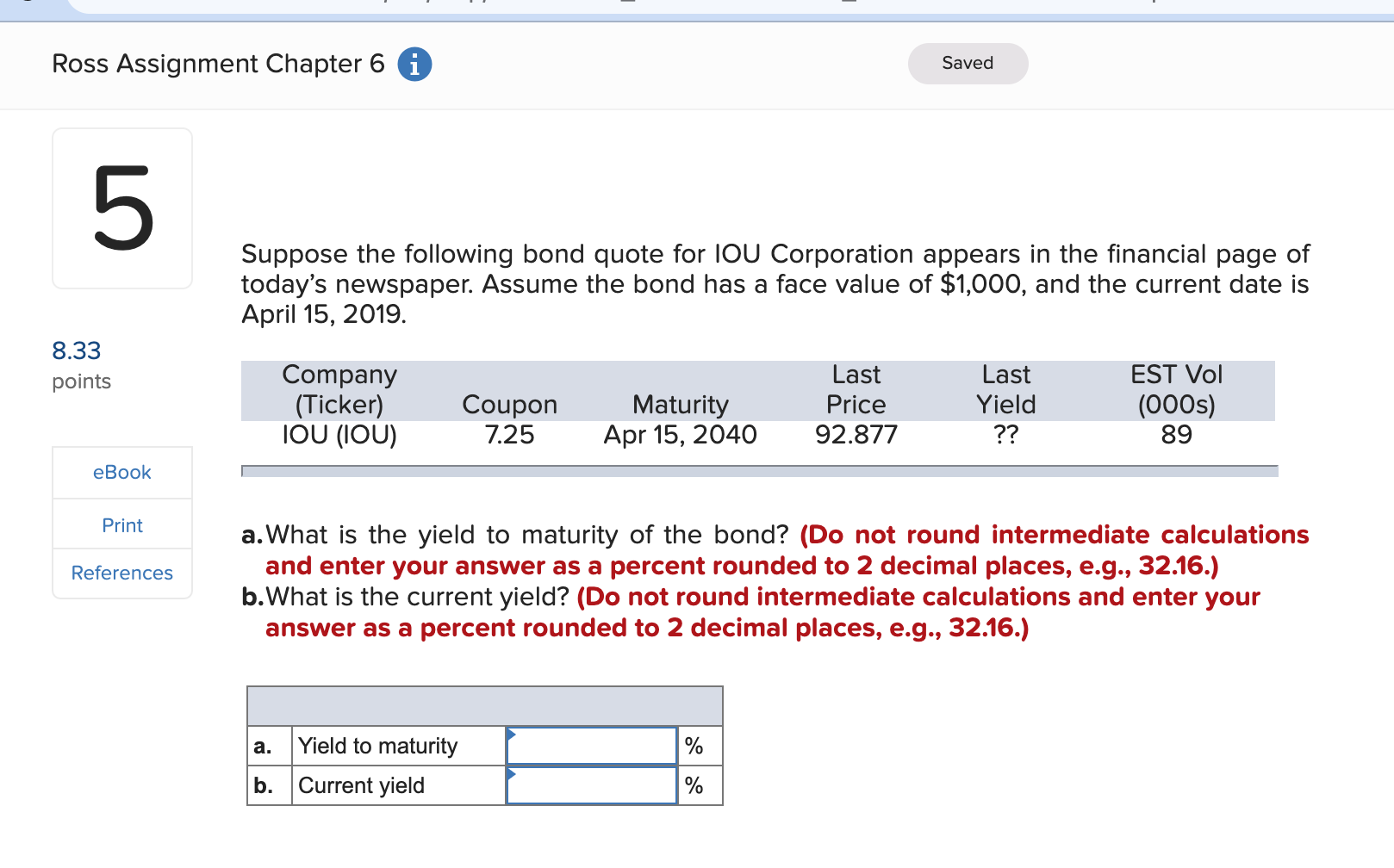Viewport: 1394px width, 868px height.
Task: Select the 8.33 points label
Action: point(75,350)
